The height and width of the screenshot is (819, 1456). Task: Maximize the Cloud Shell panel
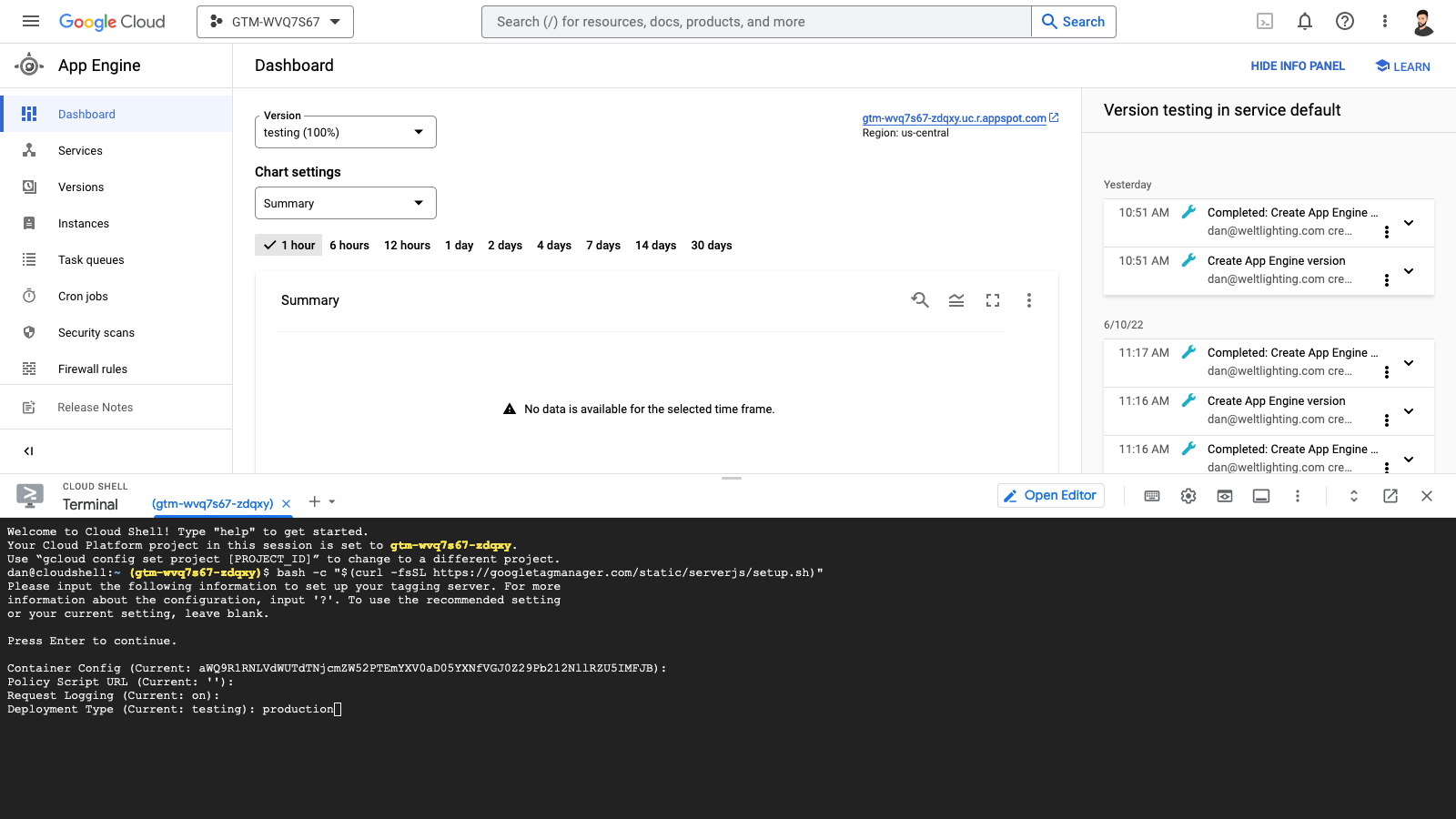[x=1354, y=496]
